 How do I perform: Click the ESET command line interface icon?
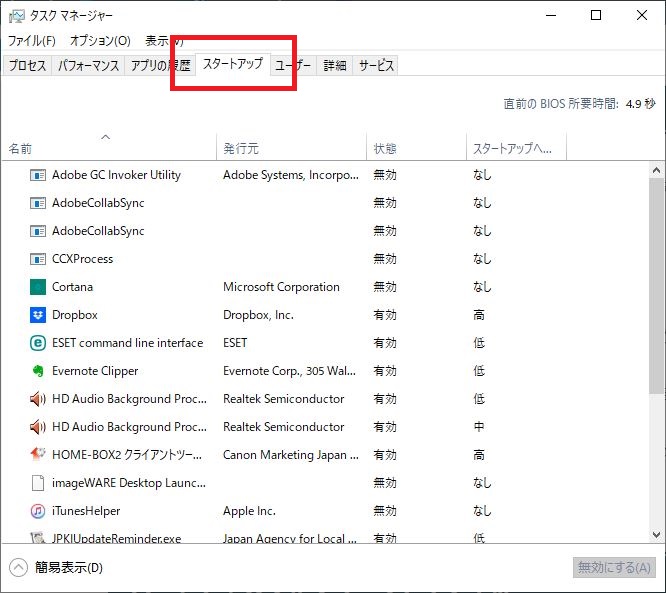(x=38, y=343)
